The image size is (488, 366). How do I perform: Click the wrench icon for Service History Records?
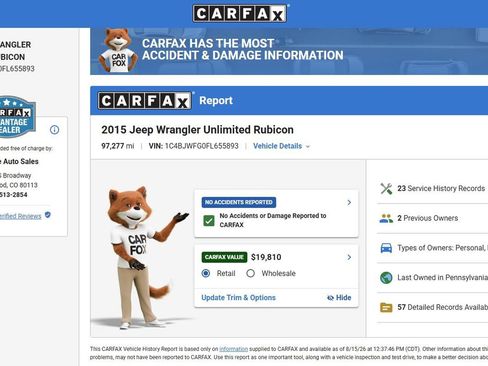(x=386, y=189)
